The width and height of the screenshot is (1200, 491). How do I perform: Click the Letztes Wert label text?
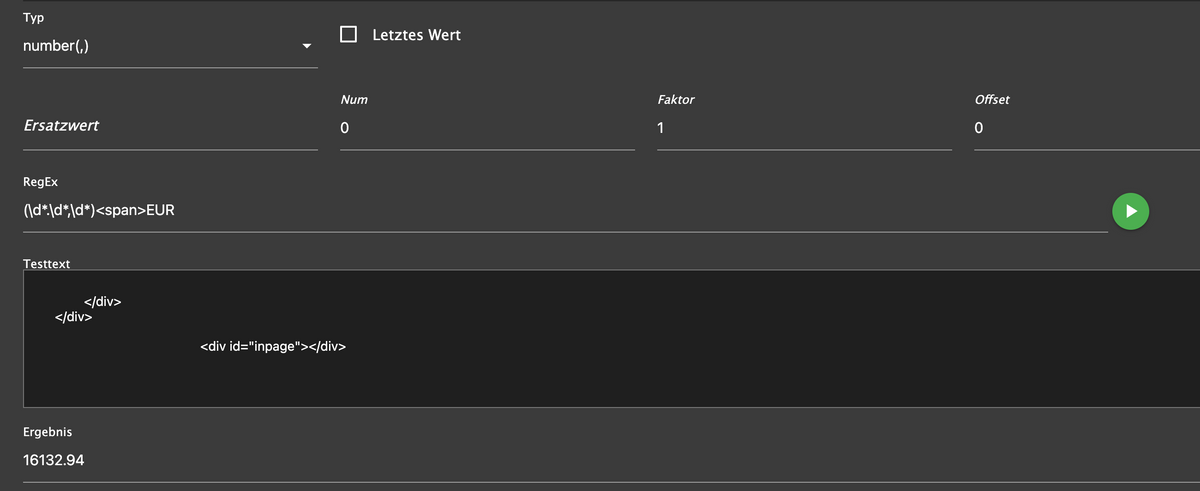(416, 35)
